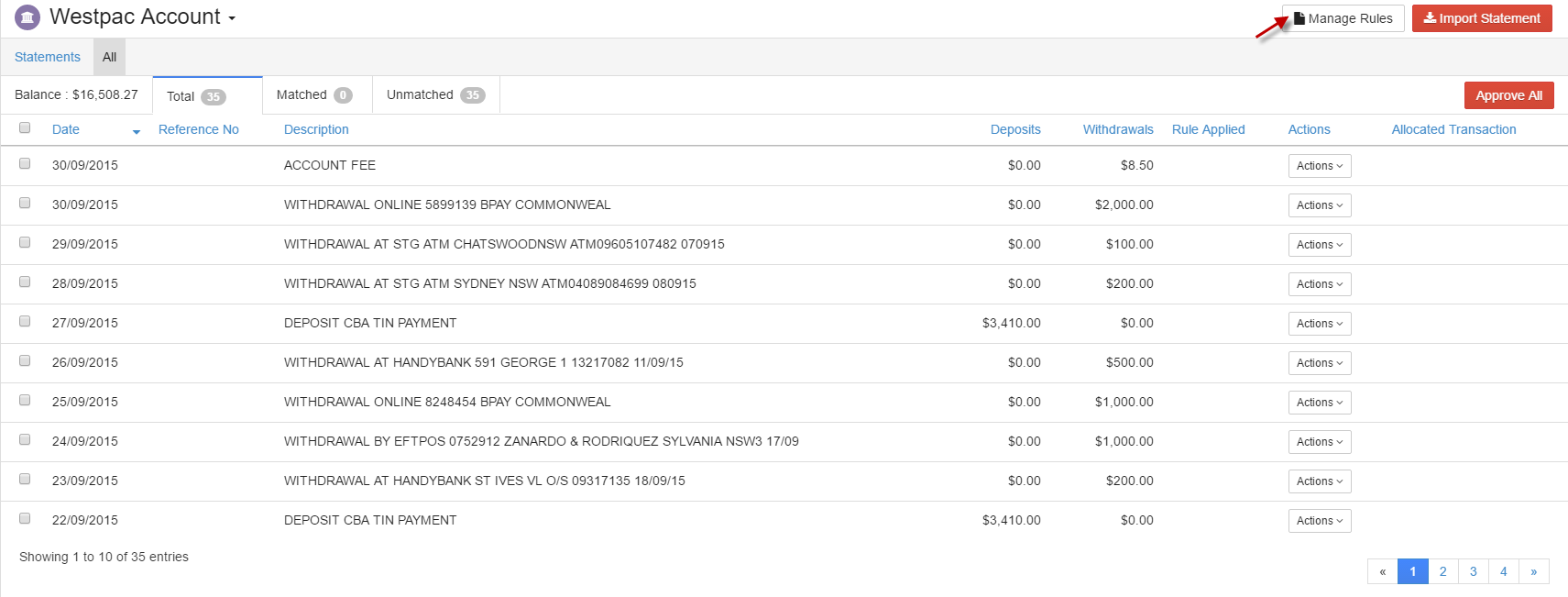Open Actions dropdown for CHATSWOODNSW ATM row
Viewport: 1568px width, 597px height.
click(x=1320, y=245)
